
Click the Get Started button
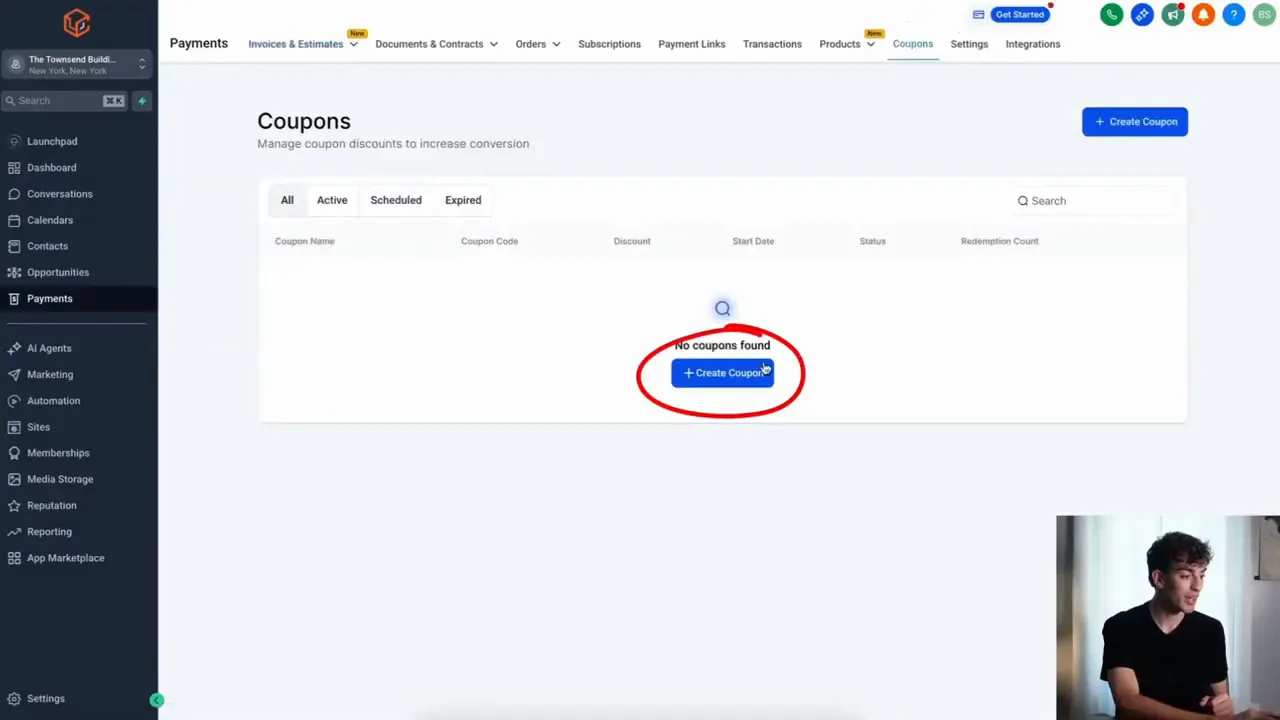1020,14
